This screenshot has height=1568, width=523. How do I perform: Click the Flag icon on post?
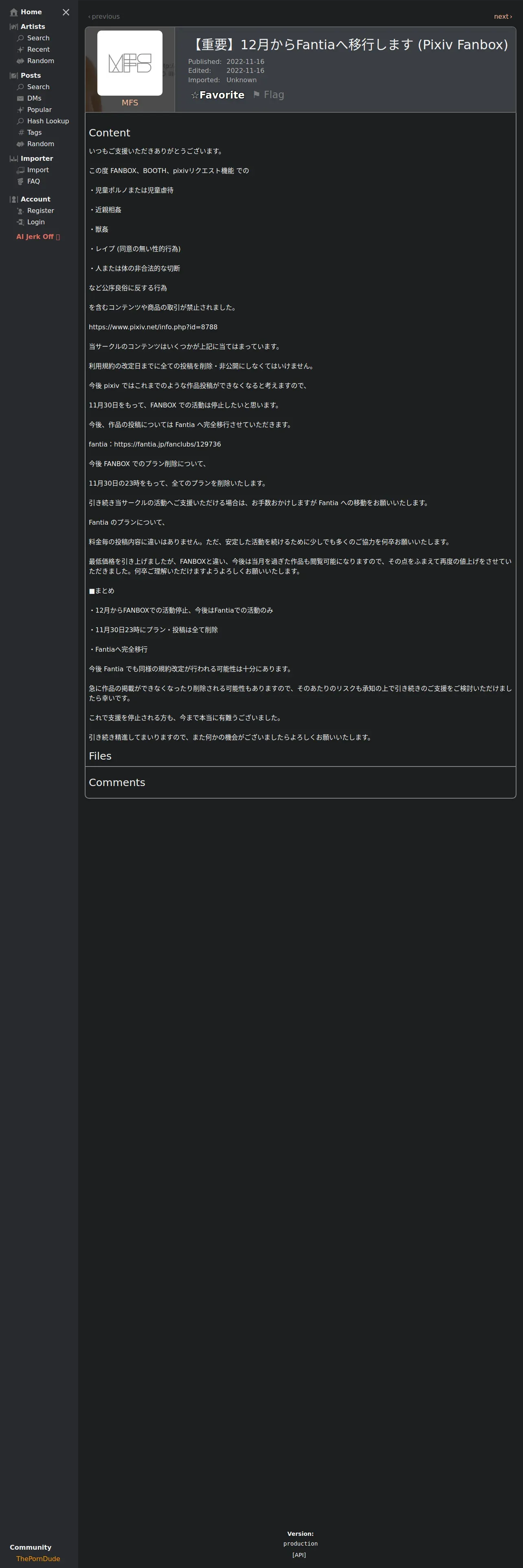[256, 94]
